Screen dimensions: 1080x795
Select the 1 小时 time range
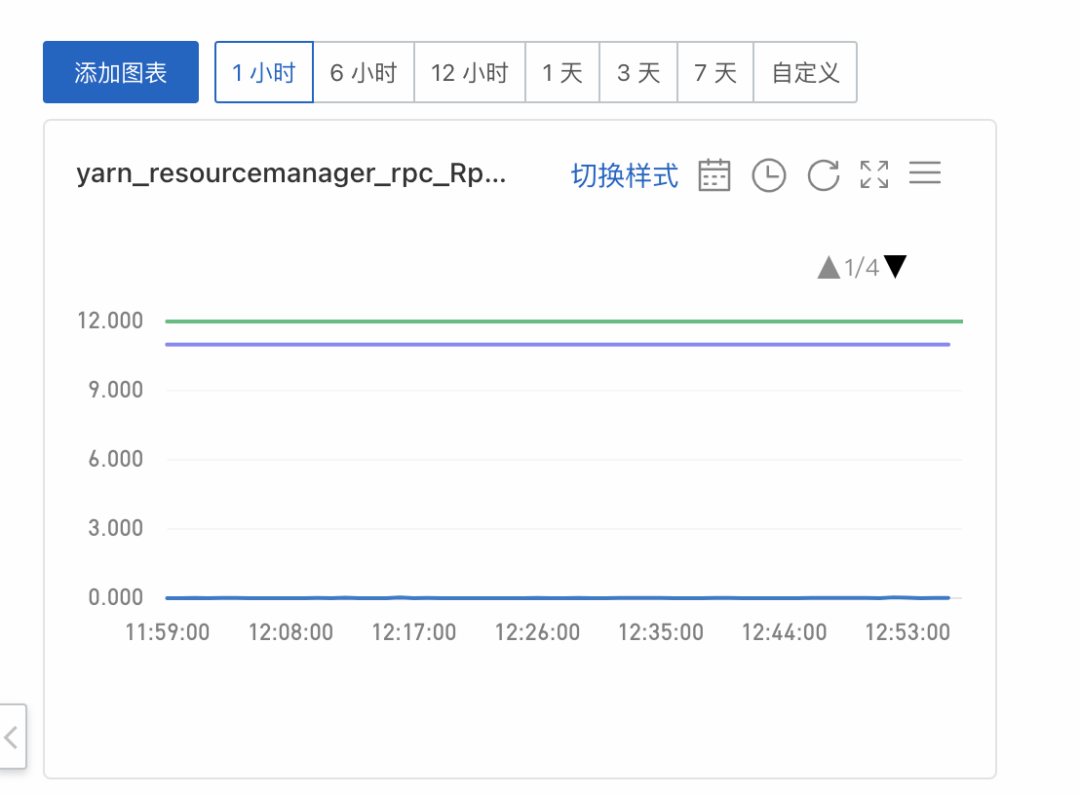tap(264, 72)
